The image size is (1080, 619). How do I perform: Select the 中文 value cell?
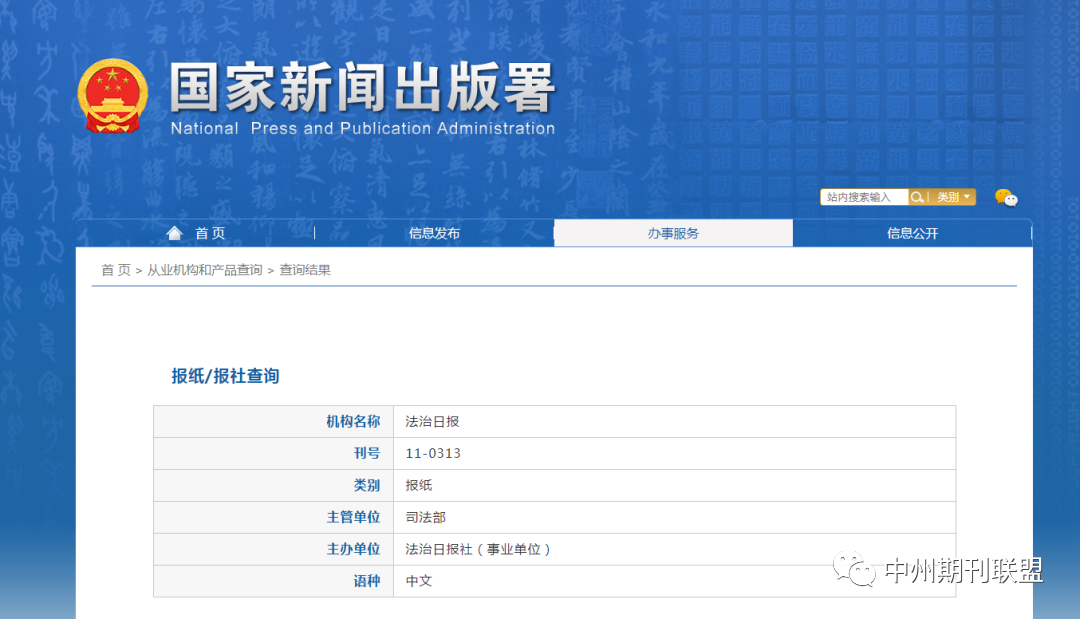coord(674,580)
